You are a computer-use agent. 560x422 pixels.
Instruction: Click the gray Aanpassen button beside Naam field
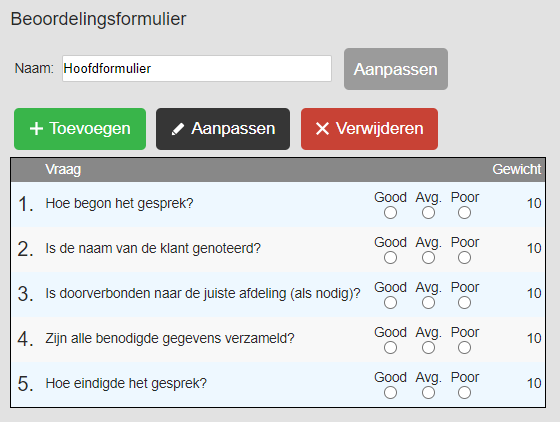396,69
